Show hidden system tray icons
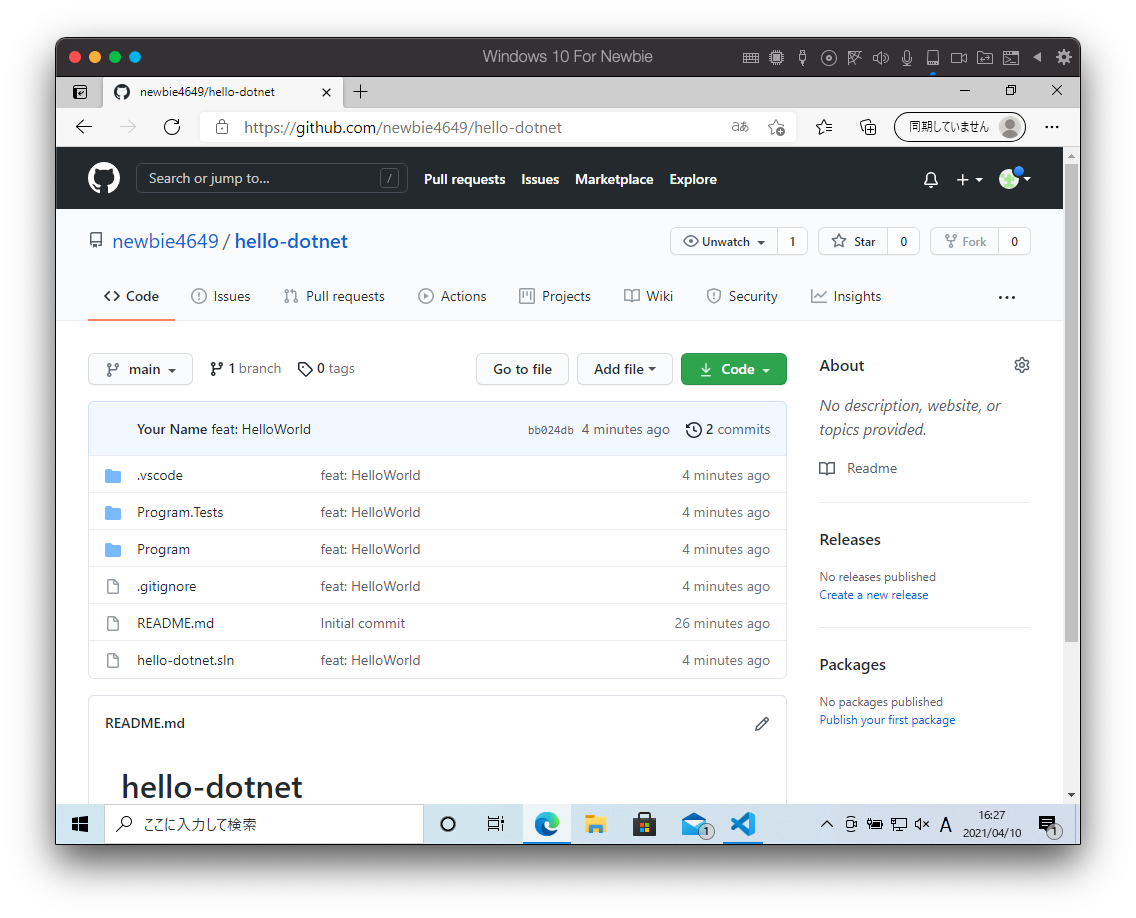The image size is (1136, 918). tap(826, 825)
